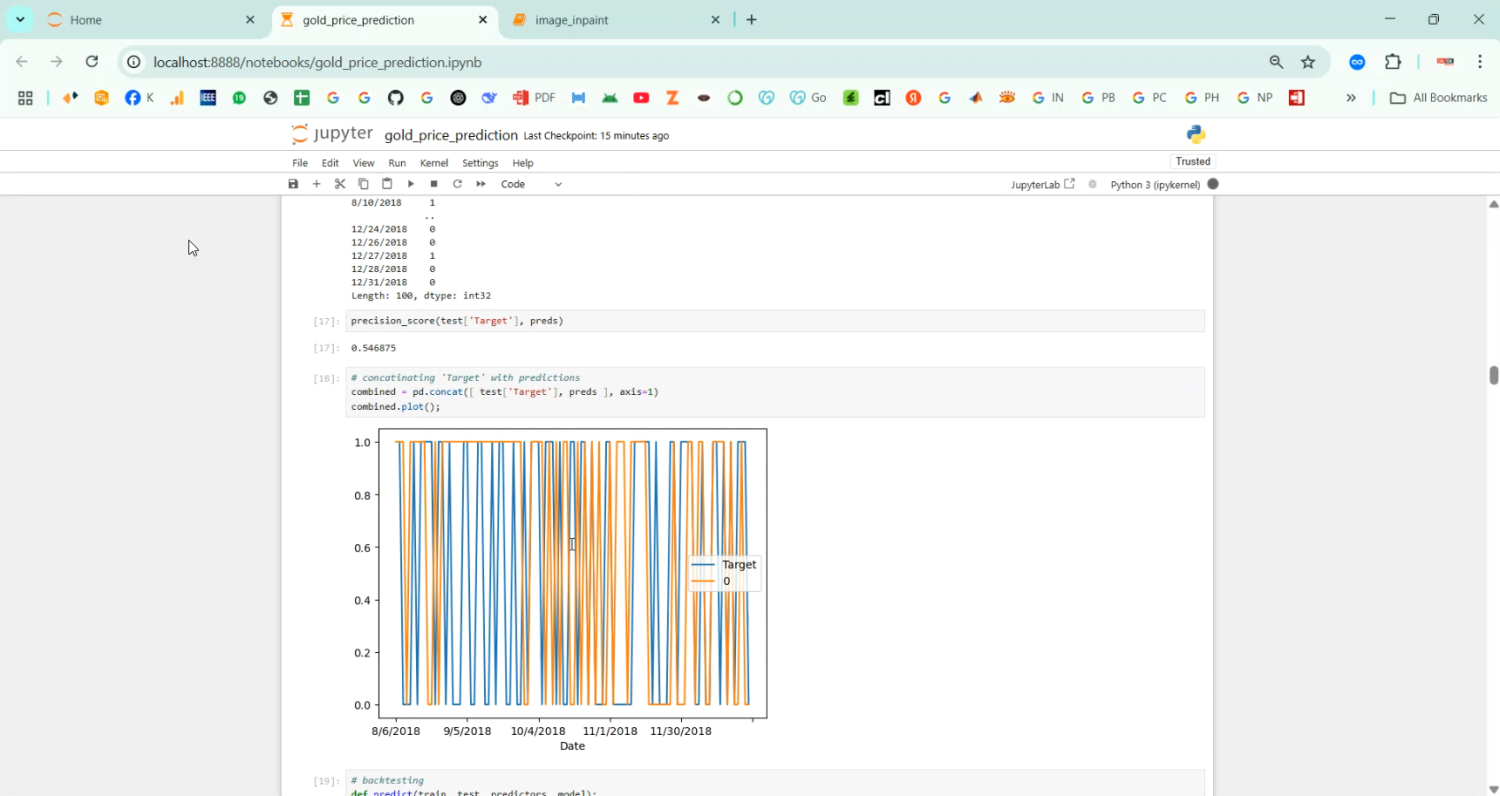The width and height of the screenshot is (1500, 796).
Task: Open the Kernel menu
Action: click(x=433, y=163)
